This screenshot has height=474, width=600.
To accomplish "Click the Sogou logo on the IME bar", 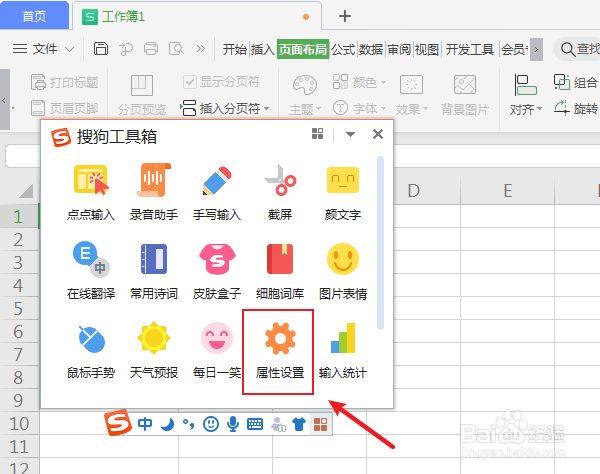I will [118, 423].
